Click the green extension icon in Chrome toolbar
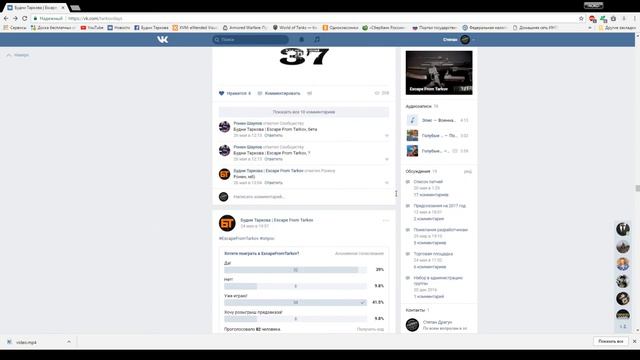This screenshot has height=360, width=640. click(x=603, y=18)
